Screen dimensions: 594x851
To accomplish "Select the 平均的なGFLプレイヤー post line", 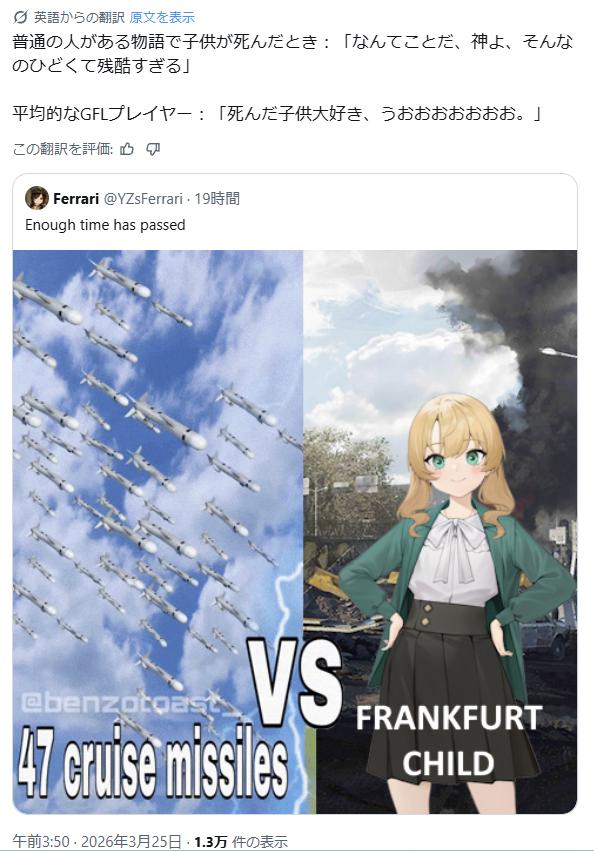I will click(x=277, y=113).
